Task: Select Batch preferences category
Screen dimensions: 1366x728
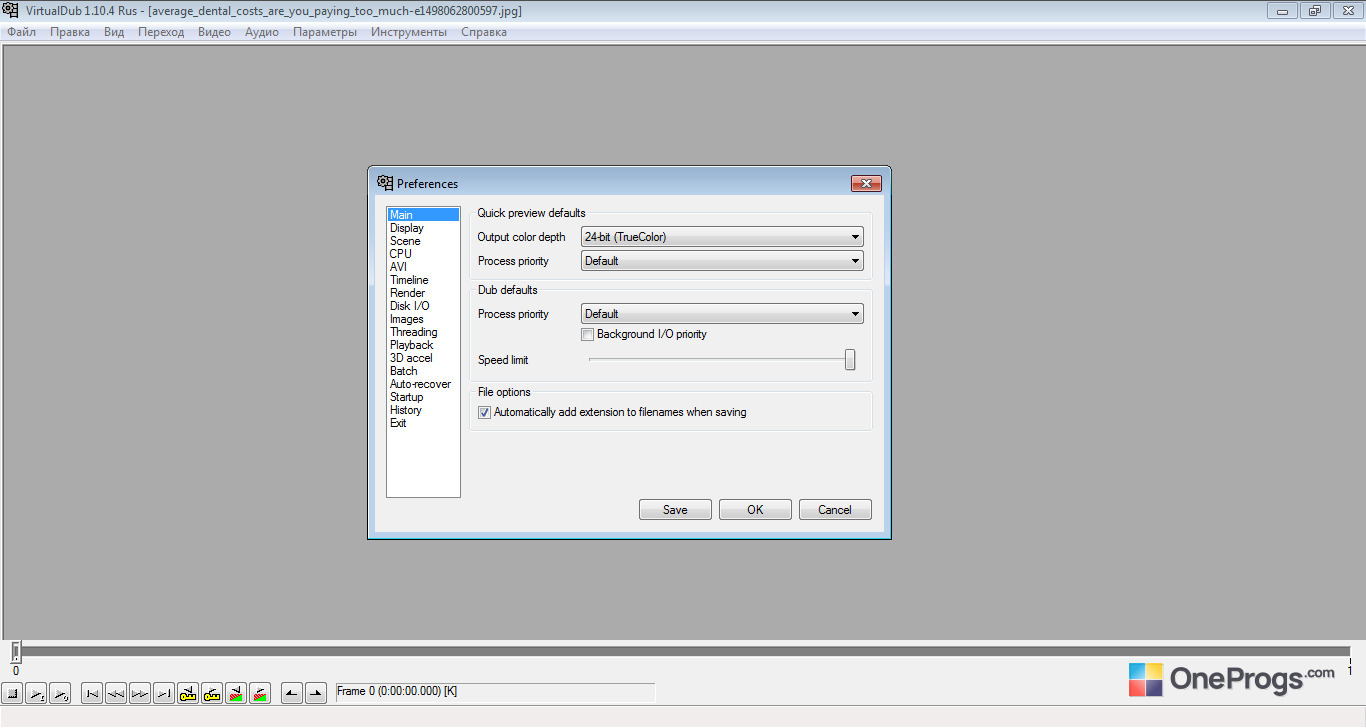Action: (x=423, y=371)
